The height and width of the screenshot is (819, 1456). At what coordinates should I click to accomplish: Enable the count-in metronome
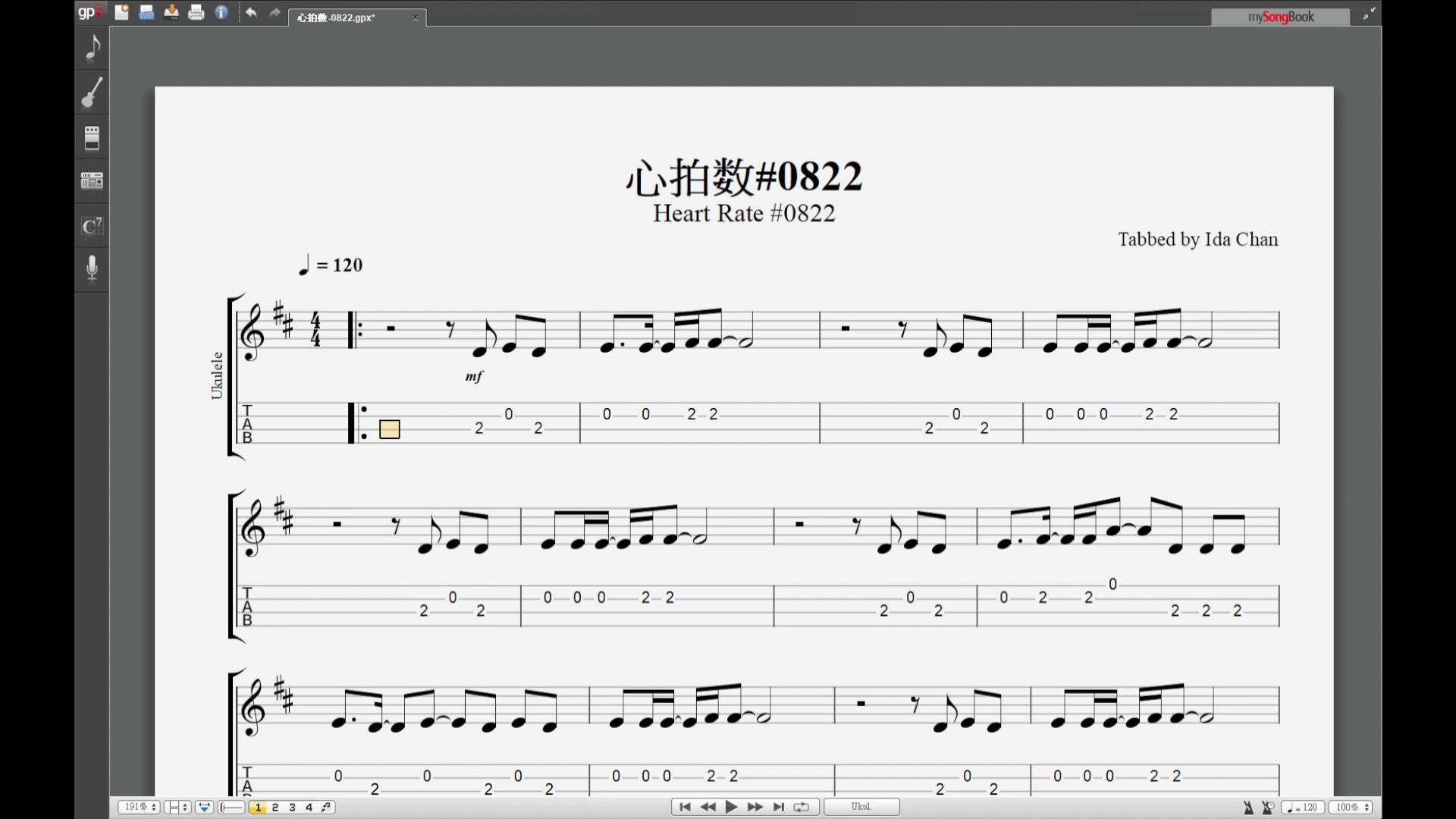coord(1269,807)
